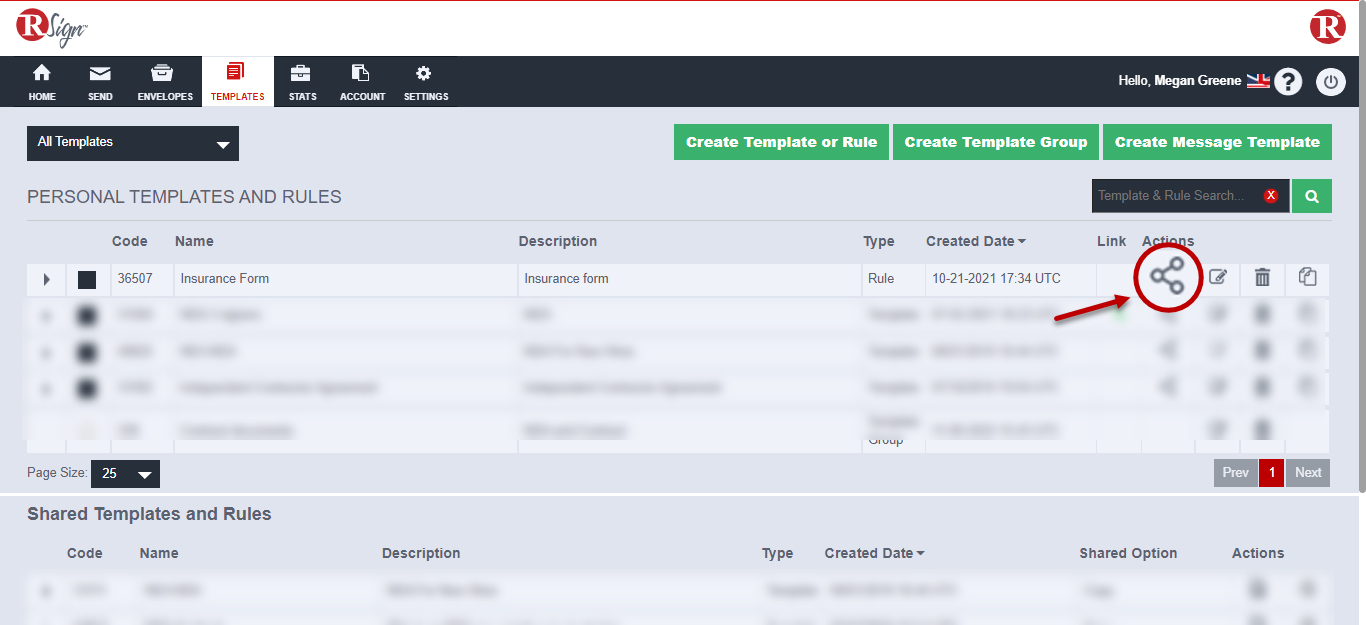Click the copy icon for Insurance Form
The image size is (1366, 625).
coord(1307,278)
